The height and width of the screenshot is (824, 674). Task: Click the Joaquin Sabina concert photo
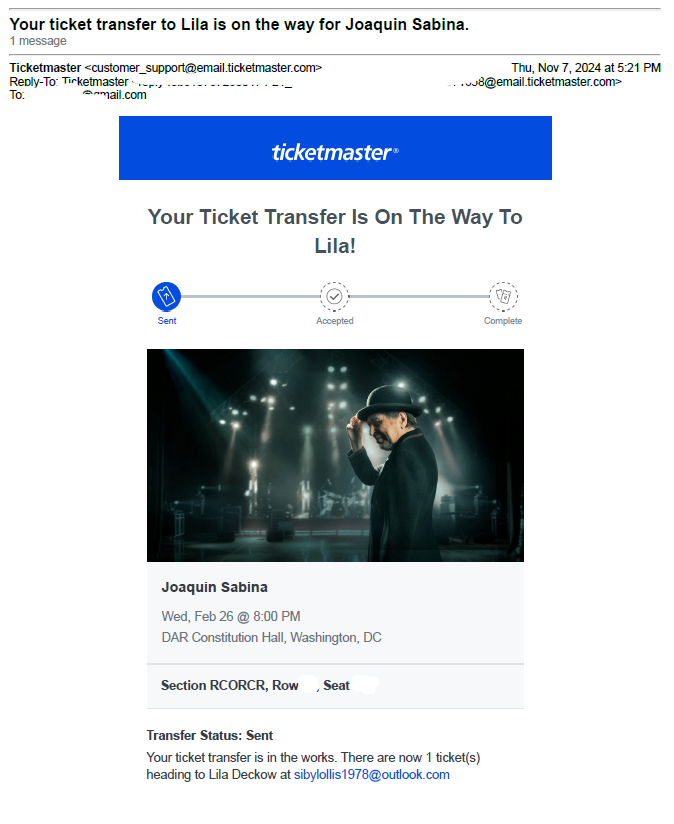[335, 456]
